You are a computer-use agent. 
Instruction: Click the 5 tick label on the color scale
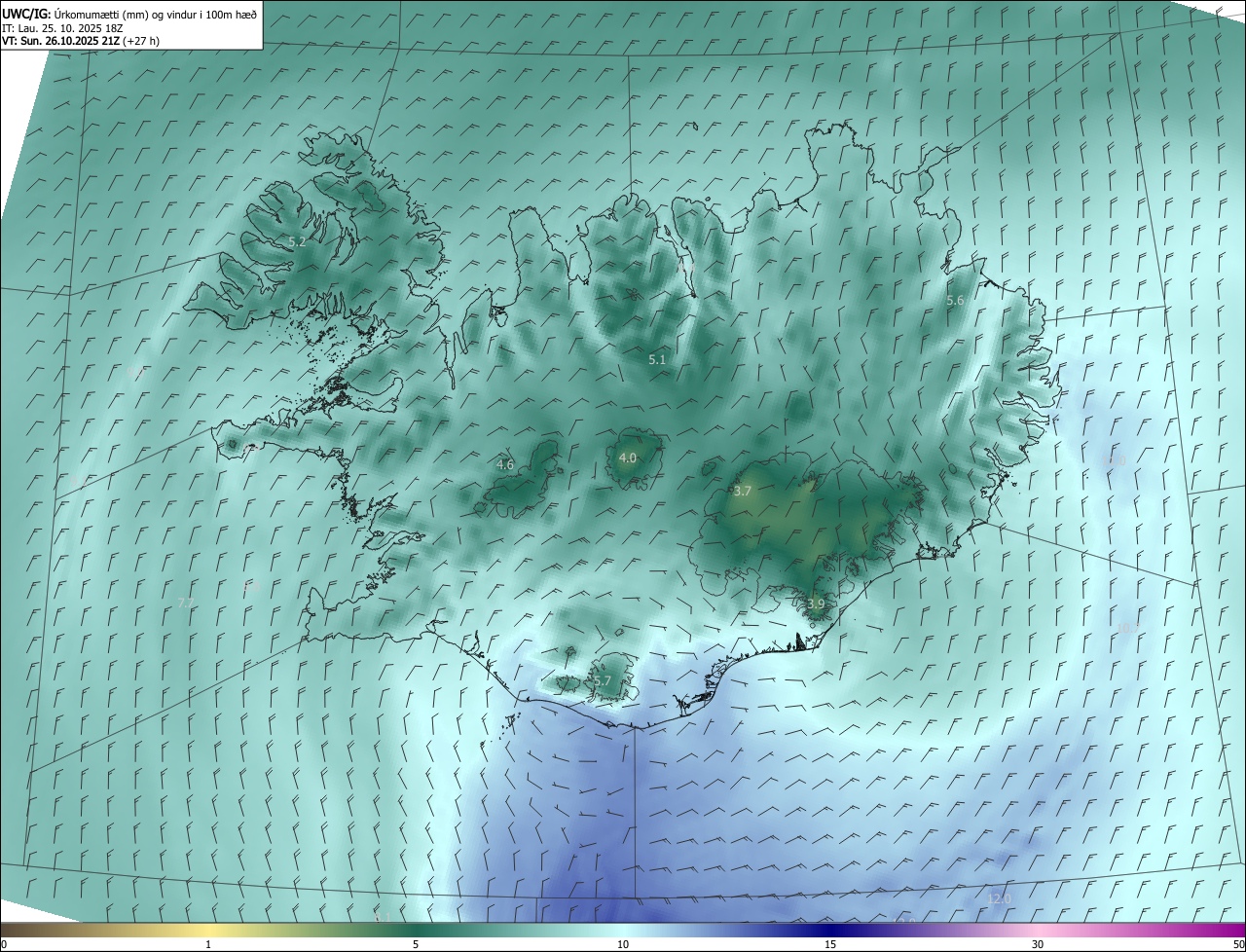coord(416,945)
